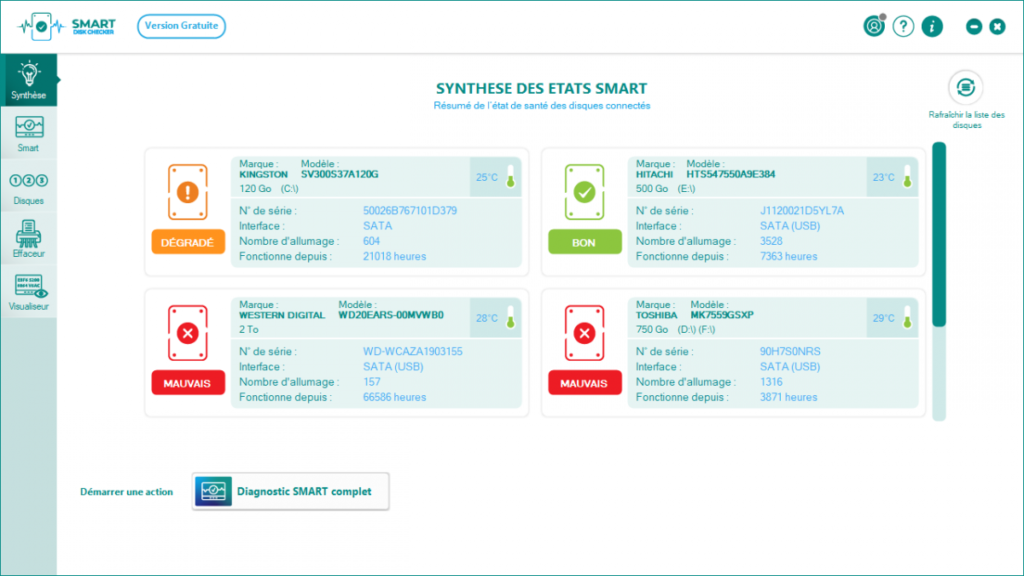Select model MK7559GSXP
Viewport: 1024px width, 576px height.
click(722, 315)
